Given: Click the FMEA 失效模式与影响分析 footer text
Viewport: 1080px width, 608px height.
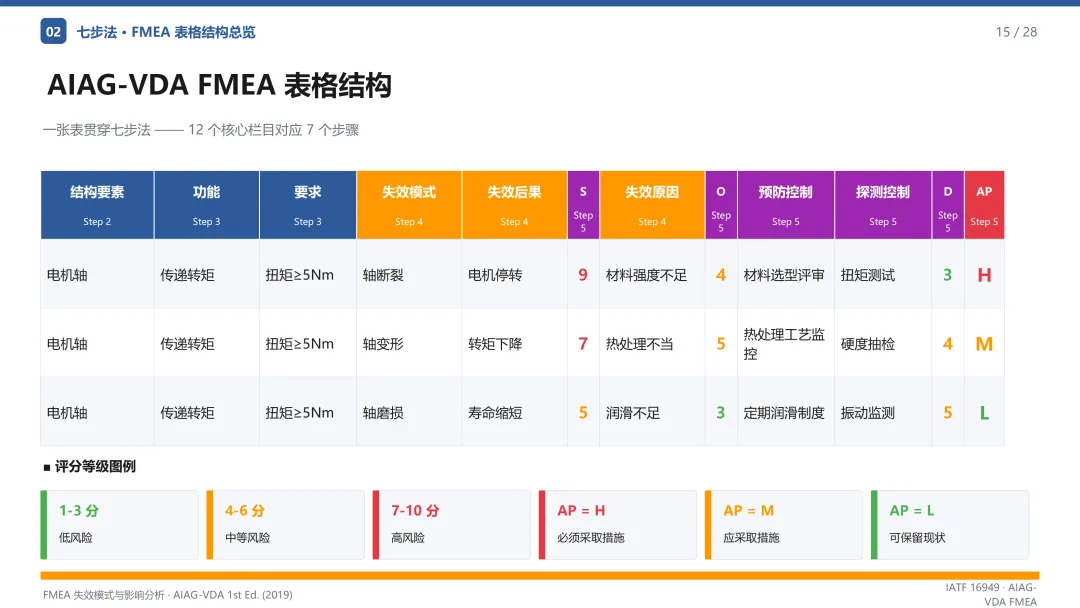Looking at the screenshot, I should (167, 595).
